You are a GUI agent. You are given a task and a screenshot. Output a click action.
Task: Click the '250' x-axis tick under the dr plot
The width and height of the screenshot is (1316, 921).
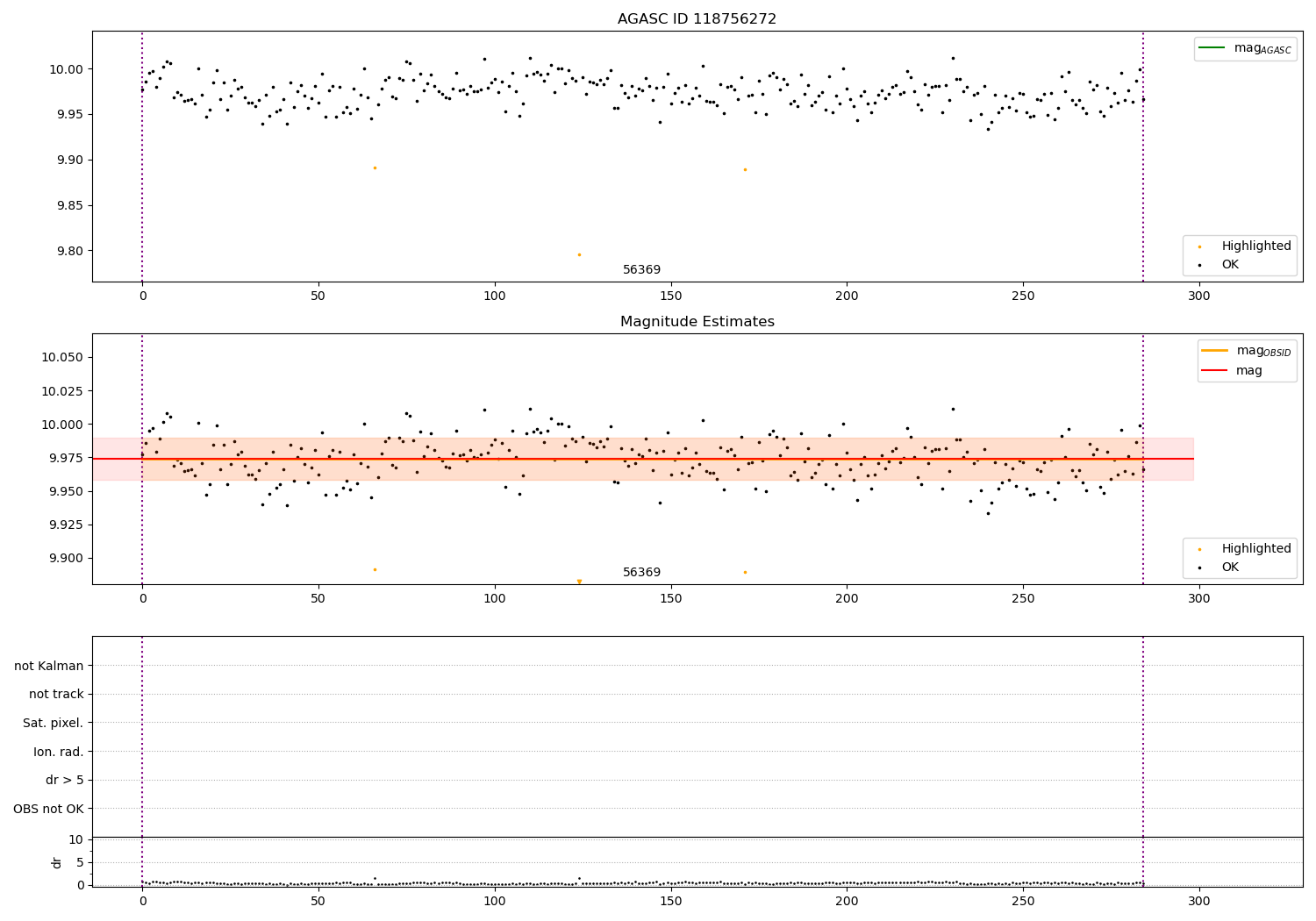point(1023,901)
